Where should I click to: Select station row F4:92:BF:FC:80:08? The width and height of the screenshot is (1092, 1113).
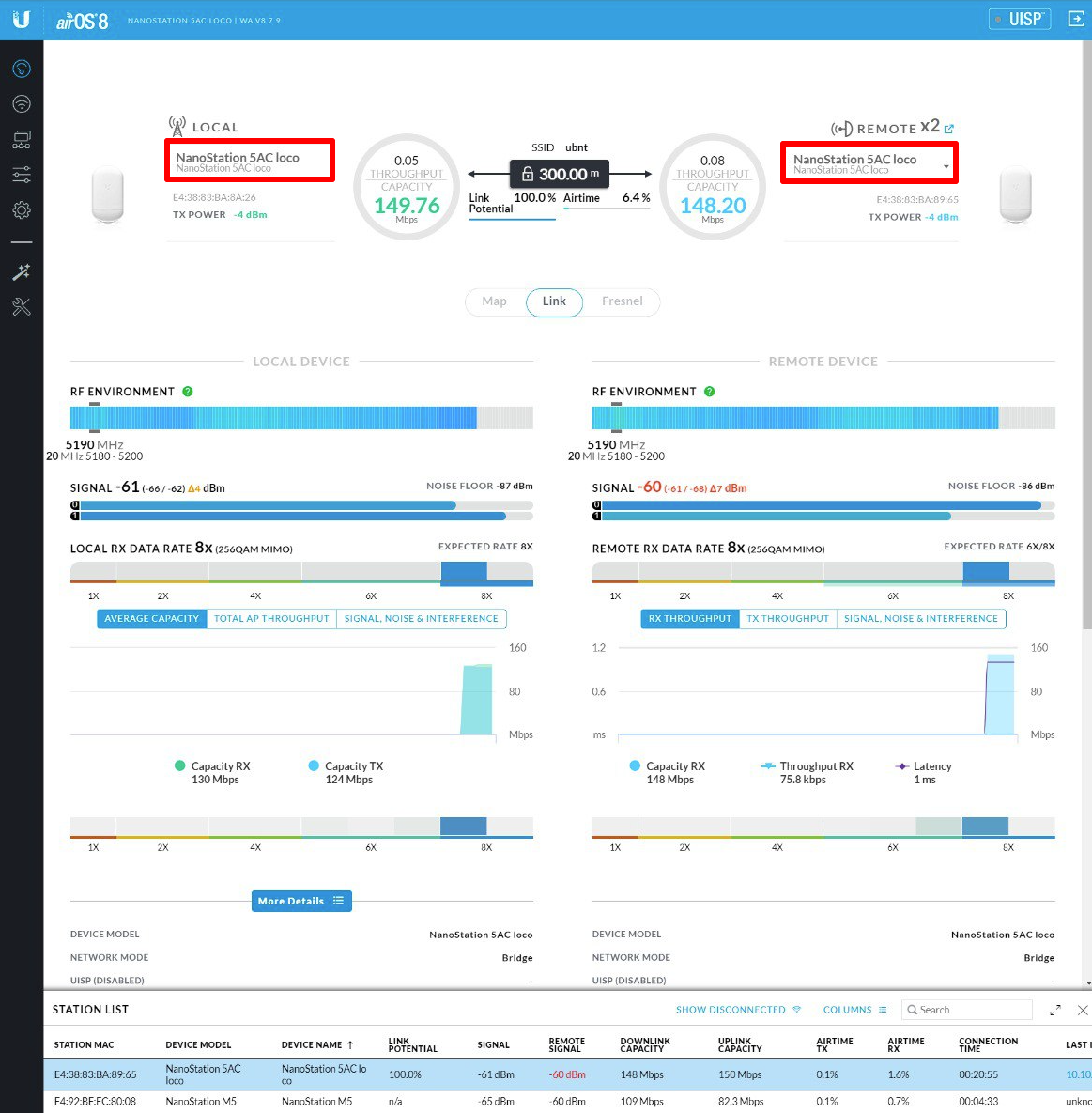tap(568, 1102)
